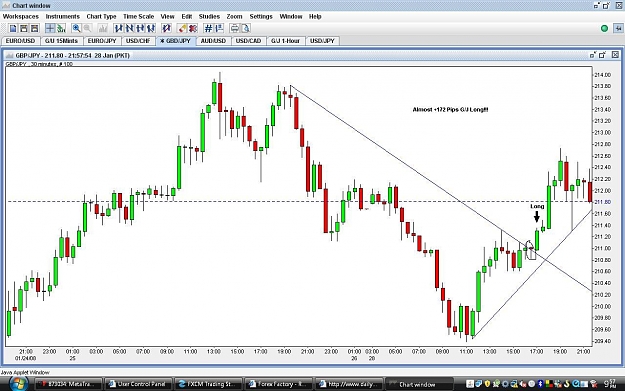Image resolution: width=625 pixels, height=391 pixels.
Task: Click the greyed bar chart icon
Action: point(103,28)
